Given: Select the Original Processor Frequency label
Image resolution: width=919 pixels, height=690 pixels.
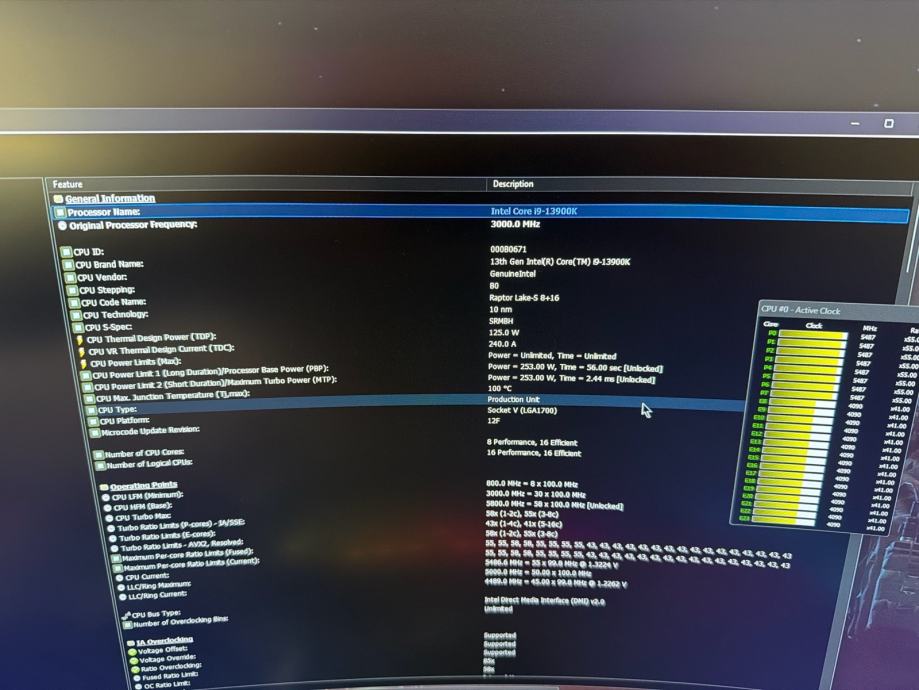Looking at the screenshot, I should click(133, 225).
